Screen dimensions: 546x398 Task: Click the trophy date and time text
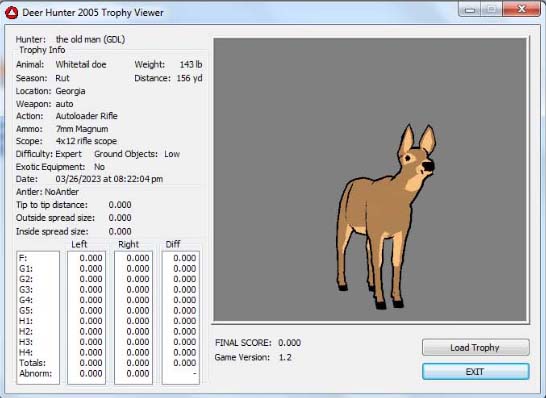point(109,179)
